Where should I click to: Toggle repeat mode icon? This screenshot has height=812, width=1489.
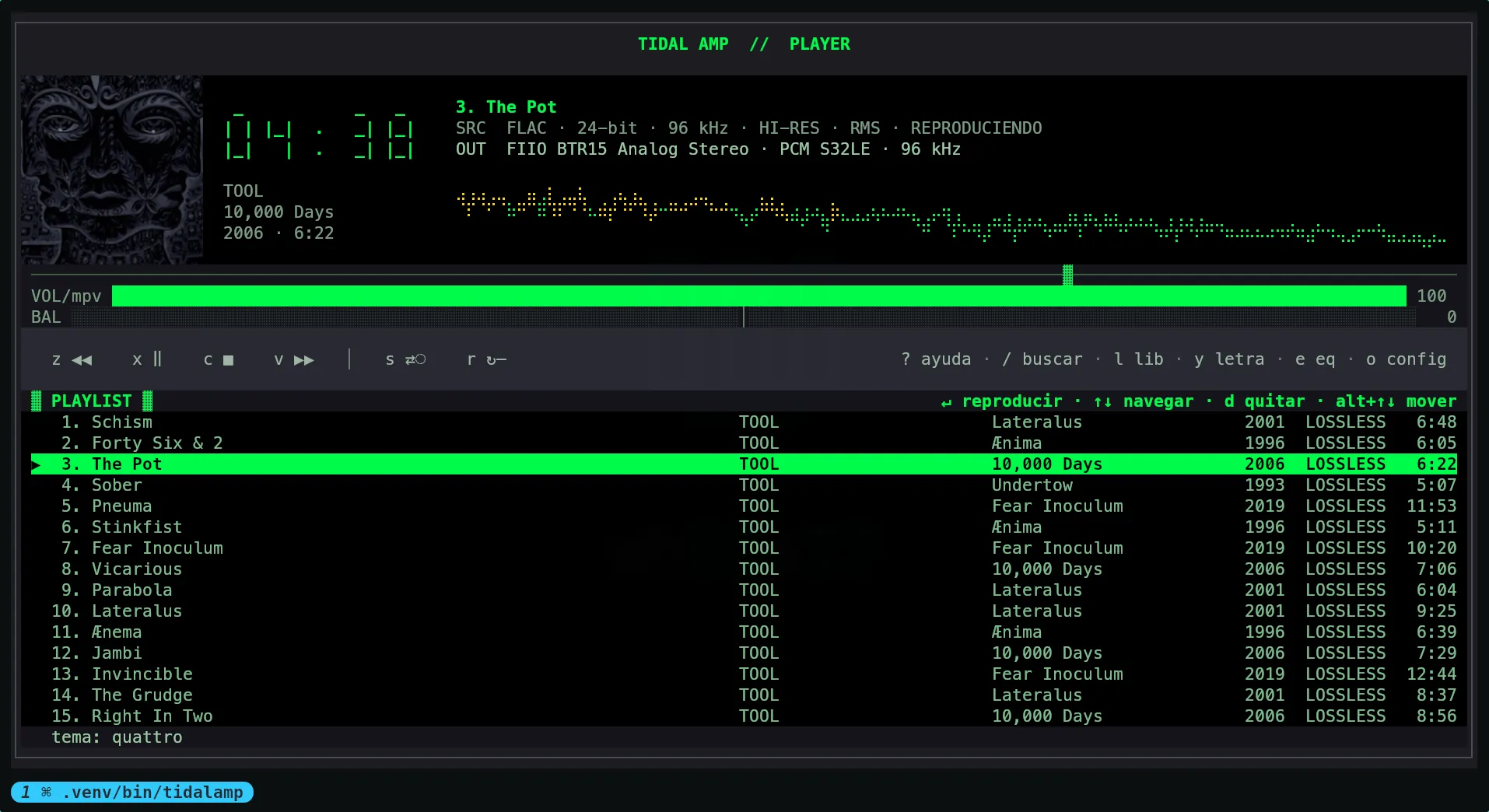click(496, 359)
